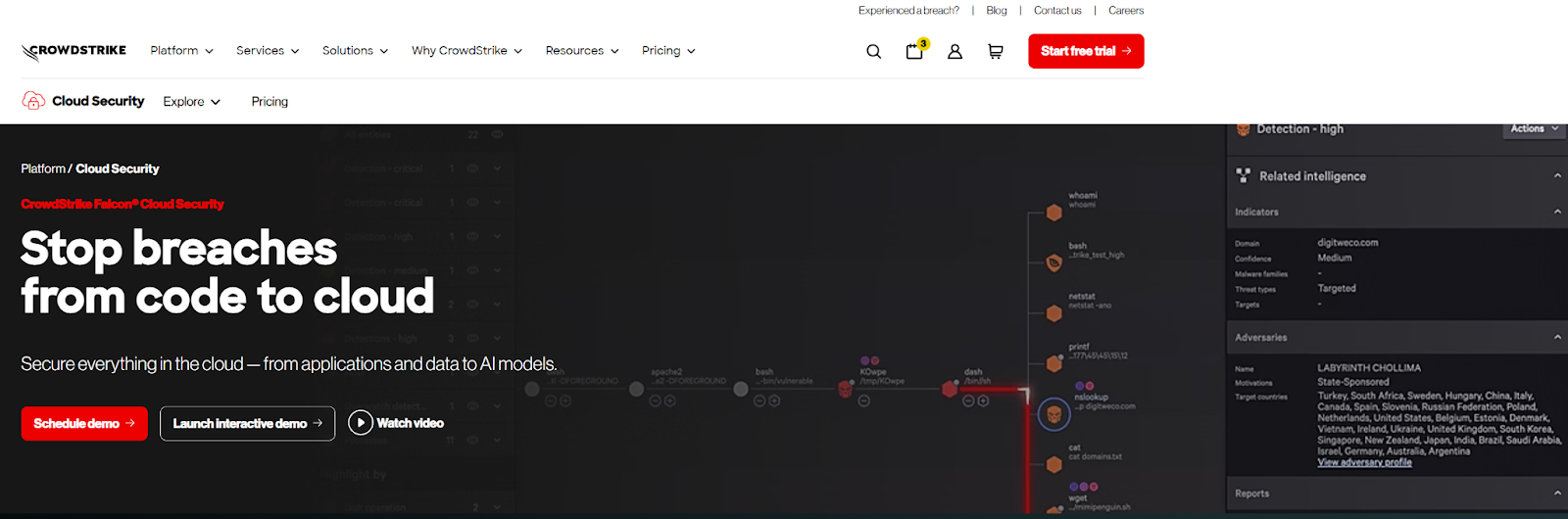Image resolution: width=1568 pixels, height=519 pixels.
Task: Open the Services menu
Action: coord(268,51)
